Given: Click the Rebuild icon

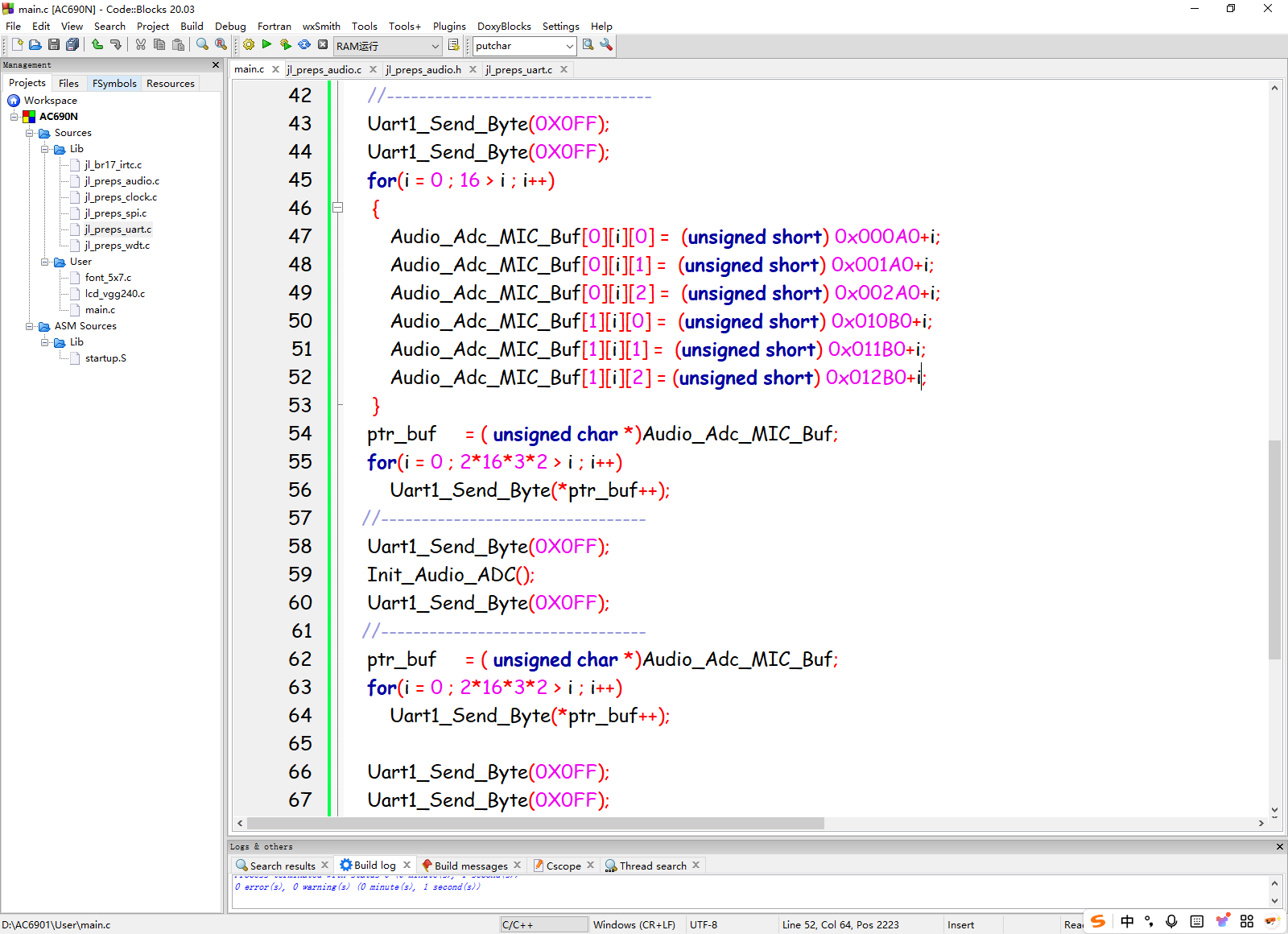Looking at the screenshot, I should pos(304,45).
